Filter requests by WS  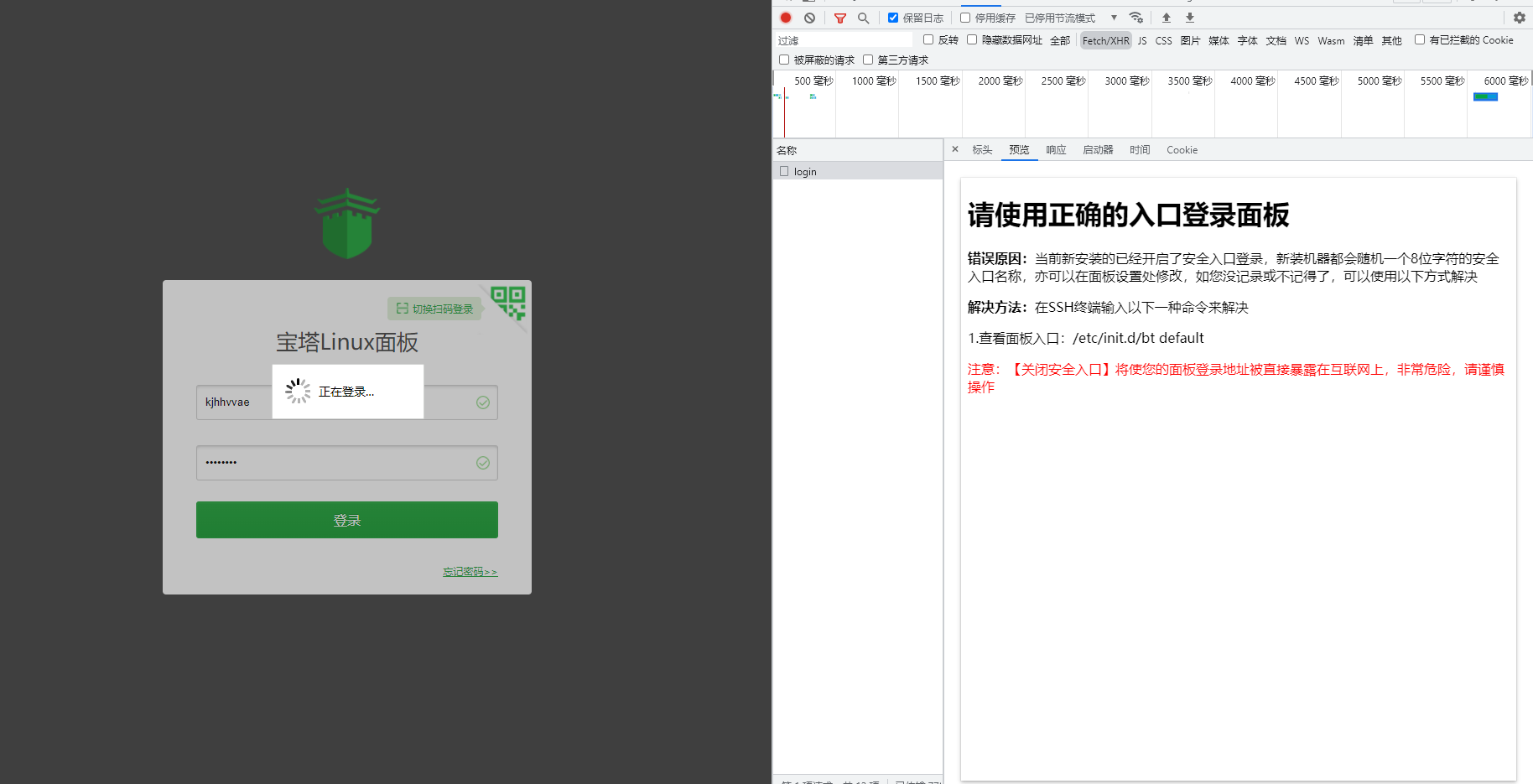tap(1302, 40)
